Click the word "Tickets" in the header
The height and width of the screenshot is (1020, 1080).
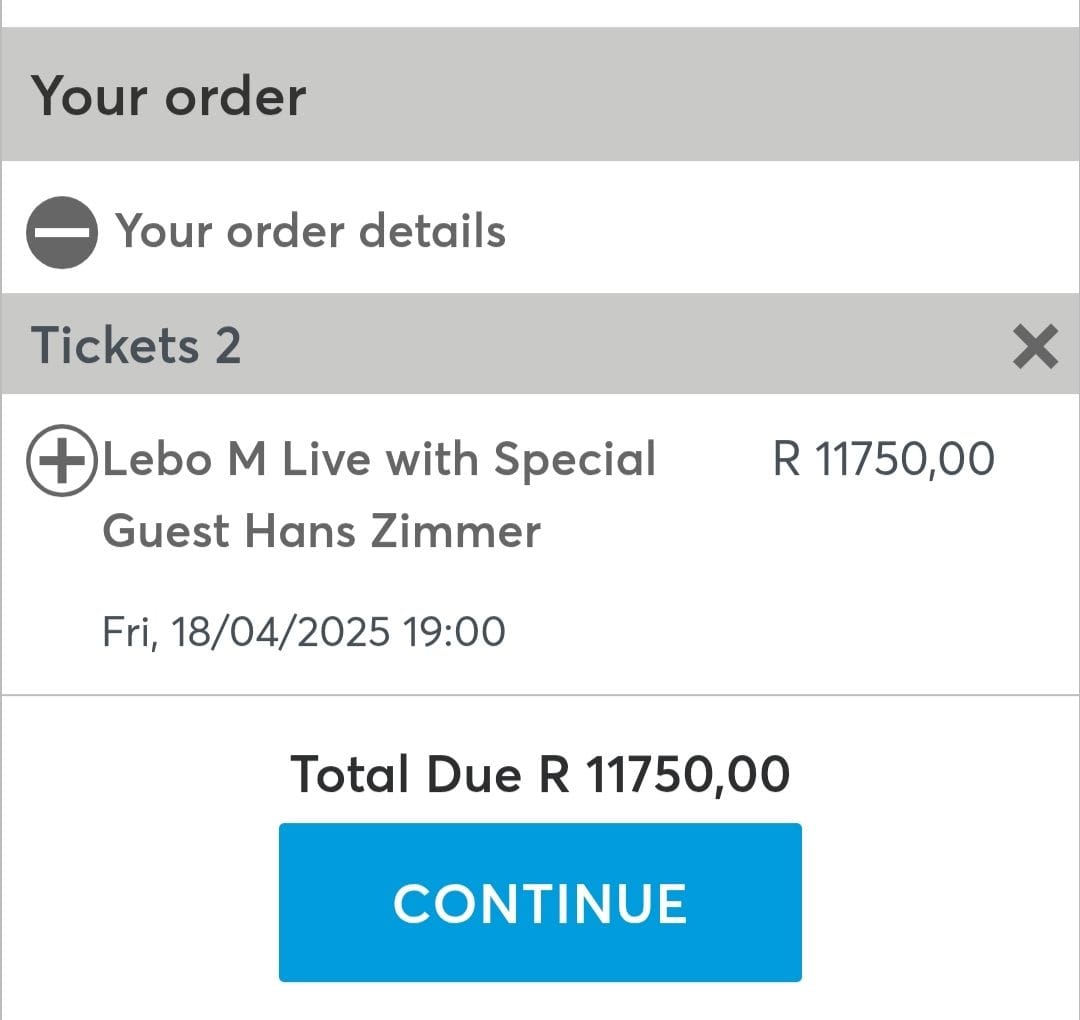[115, 346]
